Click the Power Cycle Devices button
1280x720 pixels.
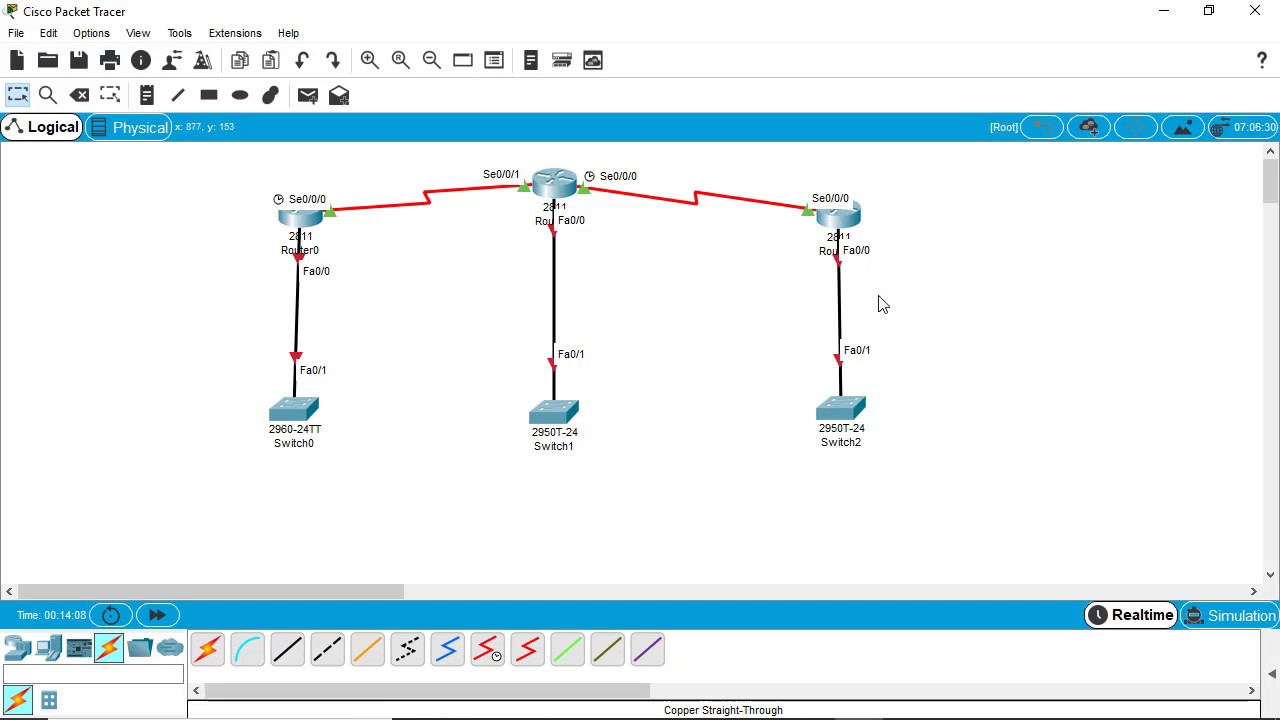pos(111,615)
